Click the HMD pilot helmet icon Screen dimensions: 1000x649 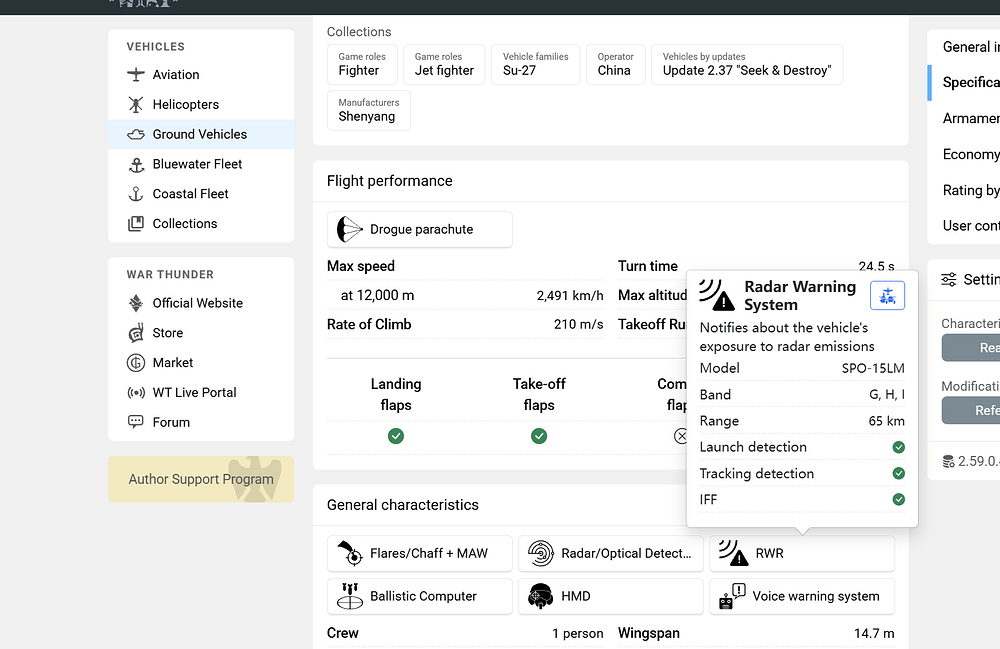(540, 596)
